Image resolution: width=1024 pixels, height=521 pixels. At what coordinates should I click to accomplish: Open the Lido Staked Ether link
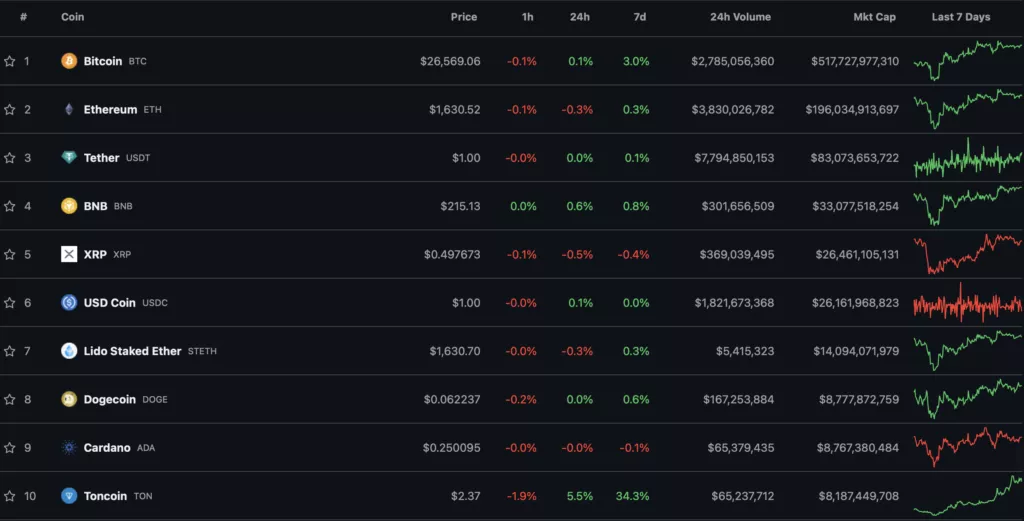pos(133,351)
